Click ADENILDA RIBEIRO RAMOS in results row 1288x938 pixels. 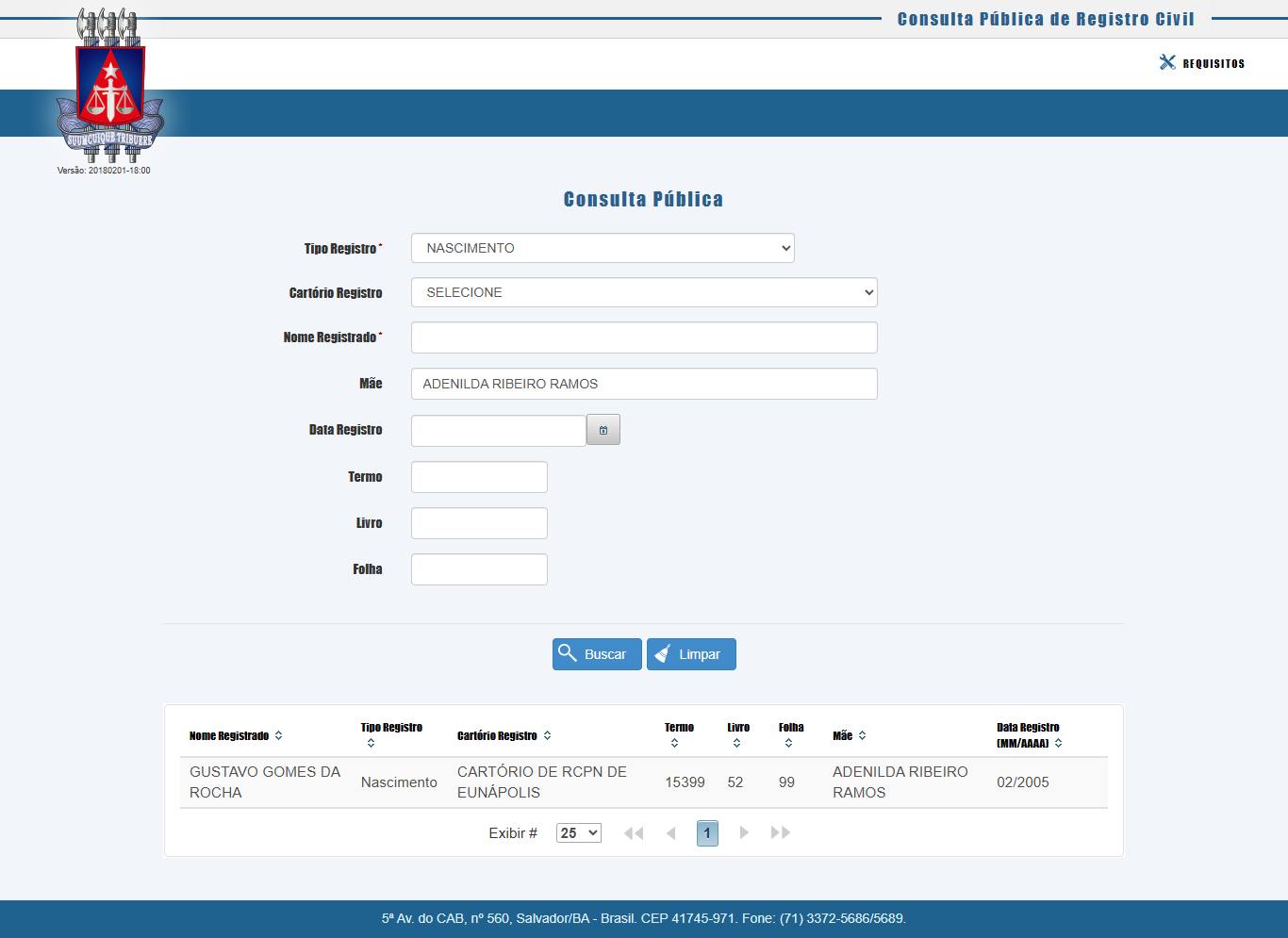(900, 782)
